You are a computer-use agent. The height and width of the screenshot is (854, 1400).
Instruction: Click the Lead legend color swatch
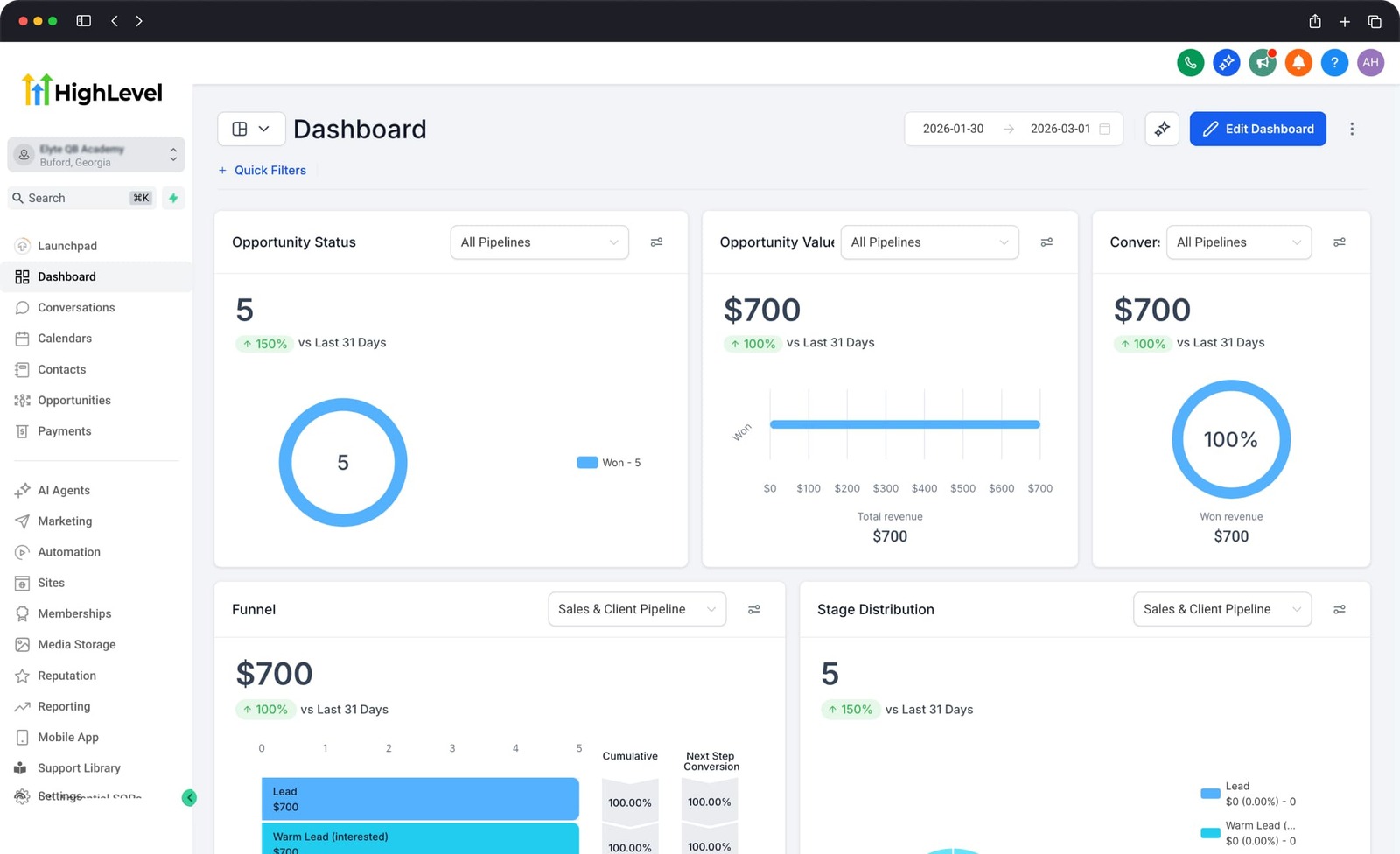click(1210, 794)
